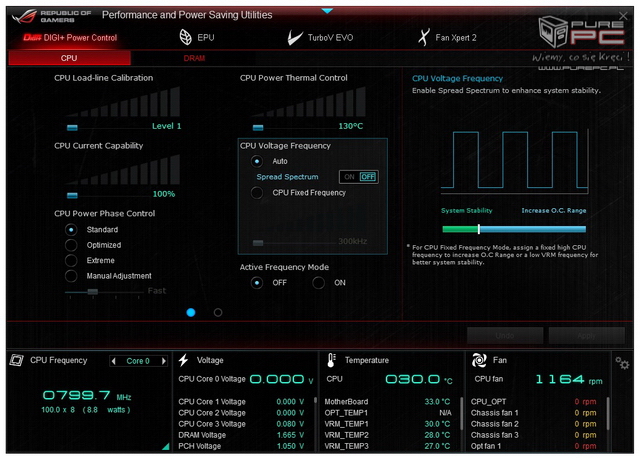The image size is (640, 460).
Task: Click the Fan panel spinning fan icon
Action: click(x=479, y=360)
